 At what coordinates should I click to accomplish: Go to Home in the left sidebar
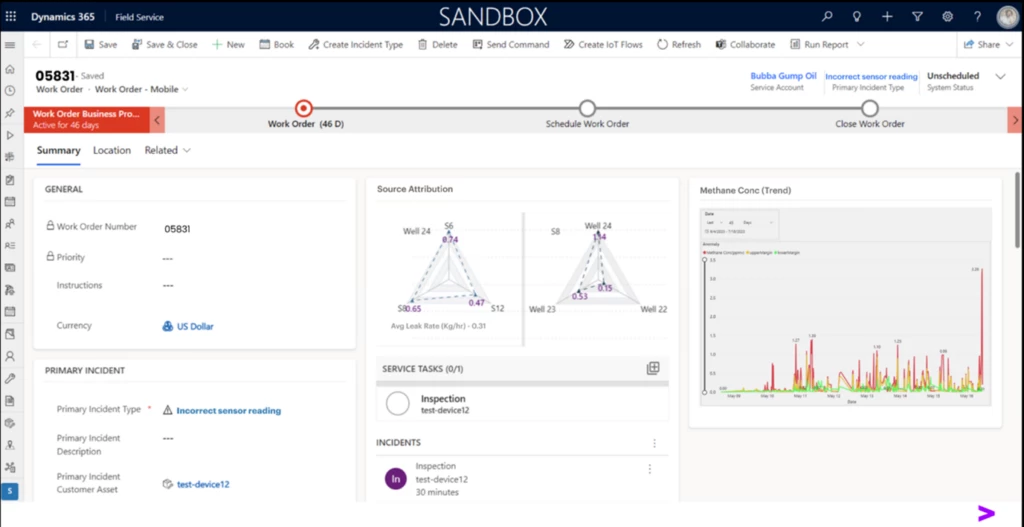10,69
